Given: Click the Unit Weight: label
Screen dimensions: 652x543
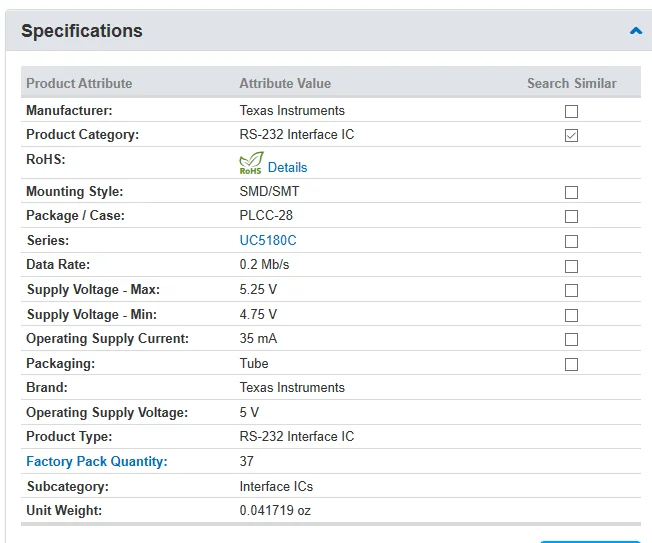Looking at the screenshot, I should coord(64,511).
